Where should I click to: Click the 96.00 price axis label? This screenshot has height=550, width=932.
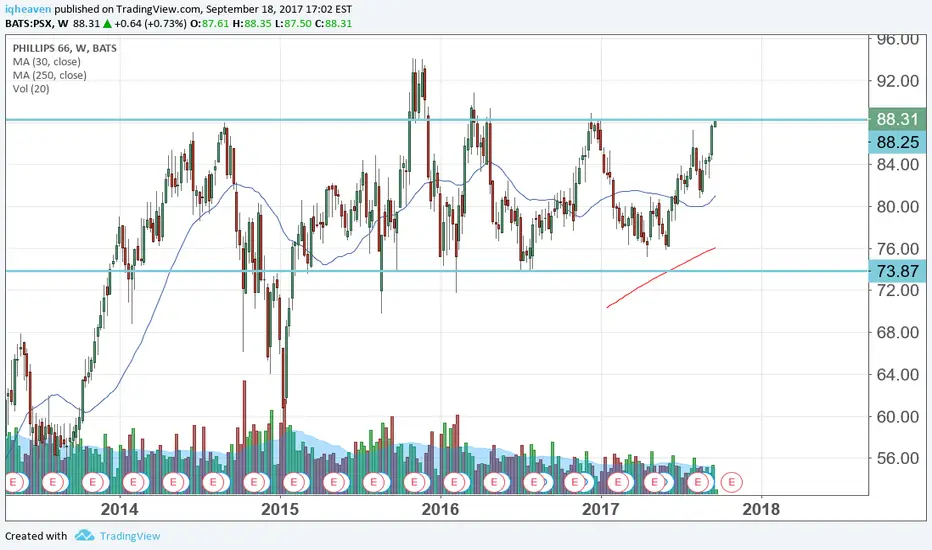click(898, 40)
